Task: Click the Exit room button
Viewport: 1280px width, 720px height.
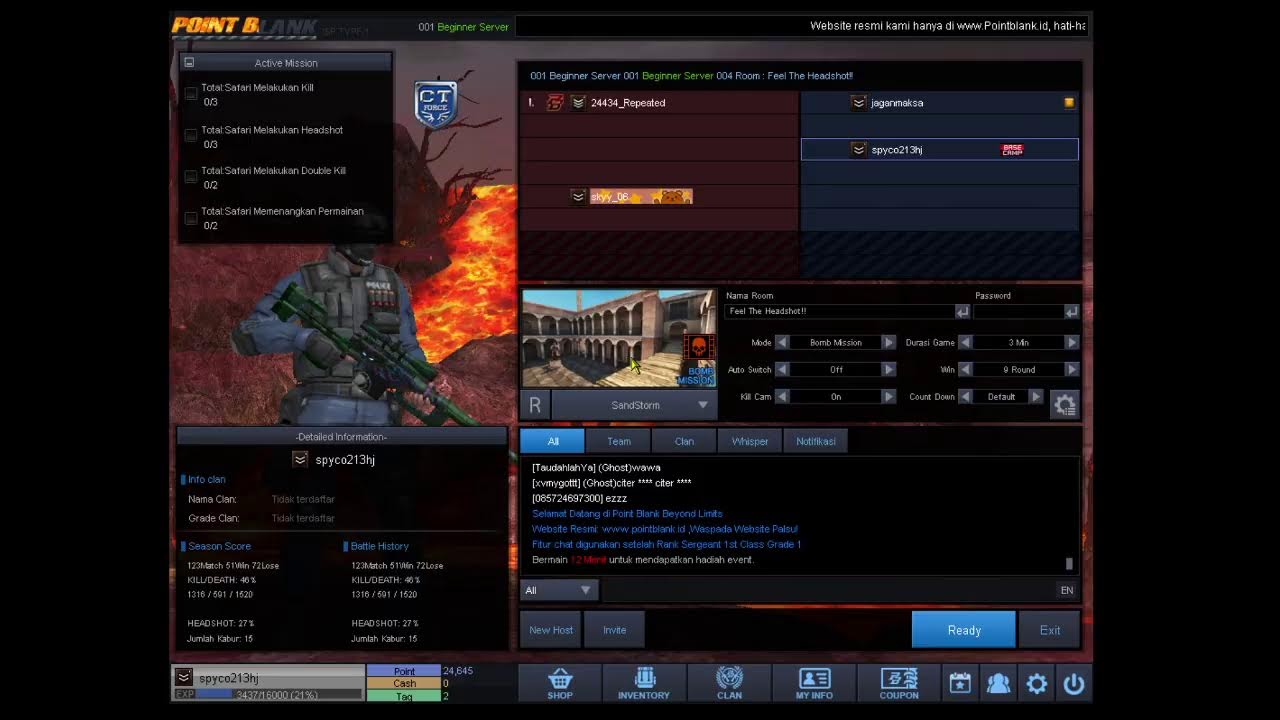Action: coord(1050,630)
